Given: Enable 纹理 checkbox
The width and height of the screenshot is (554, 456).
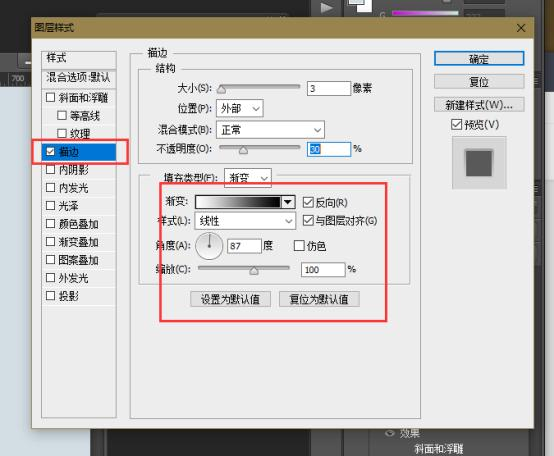Looking at the screenshot, I should [x=62, y=133].
